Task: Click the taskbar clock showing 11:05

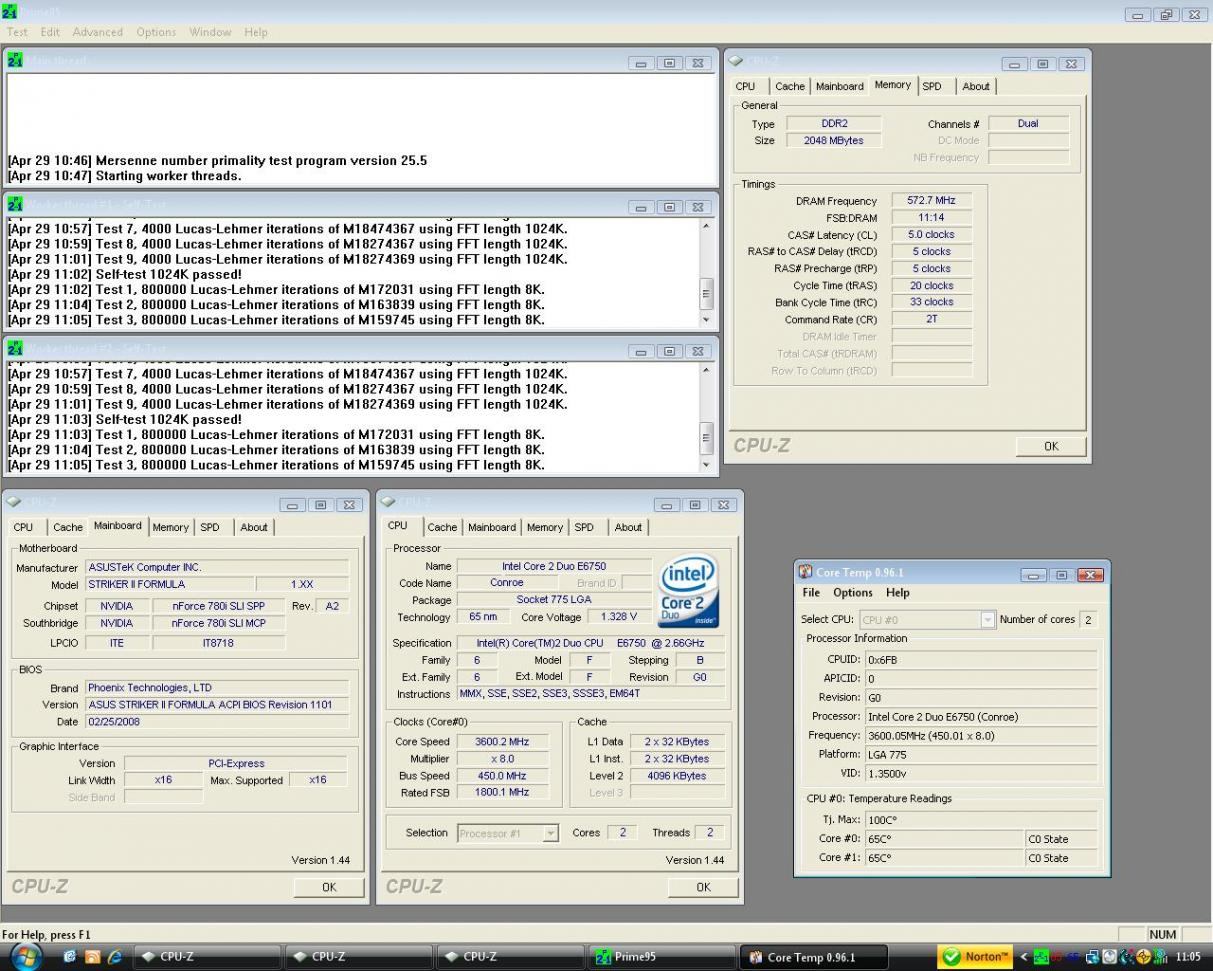Action: tap(1188, 957)
